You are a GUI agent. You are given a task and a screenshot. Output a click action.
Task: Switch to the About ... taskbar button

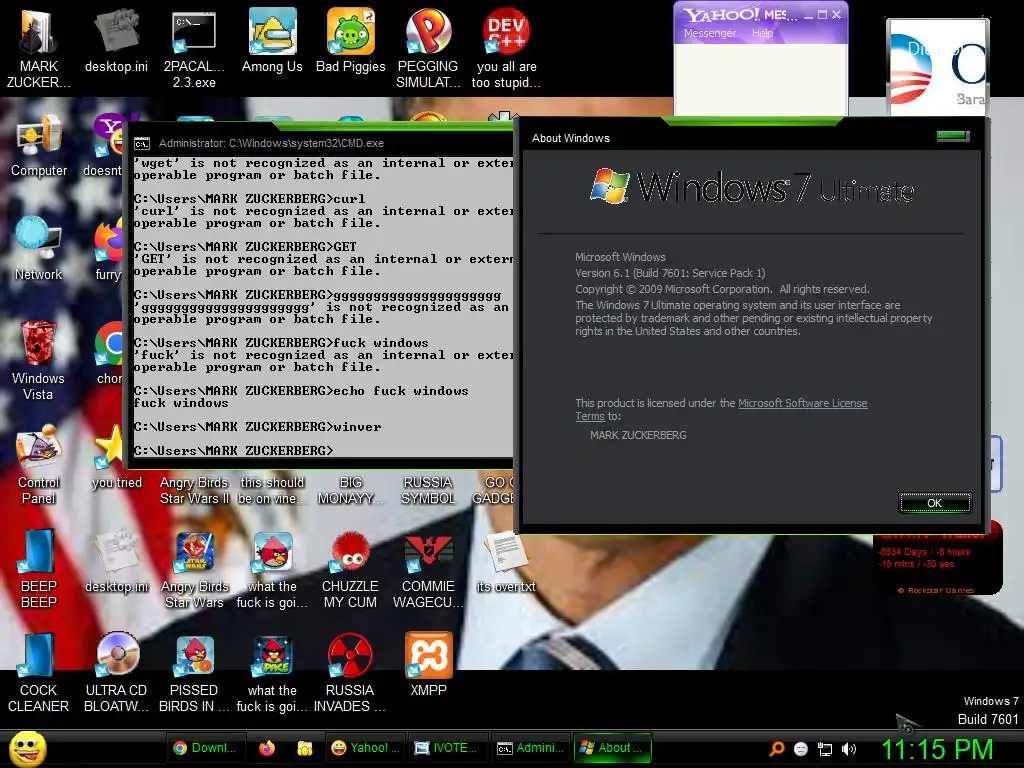613,748
